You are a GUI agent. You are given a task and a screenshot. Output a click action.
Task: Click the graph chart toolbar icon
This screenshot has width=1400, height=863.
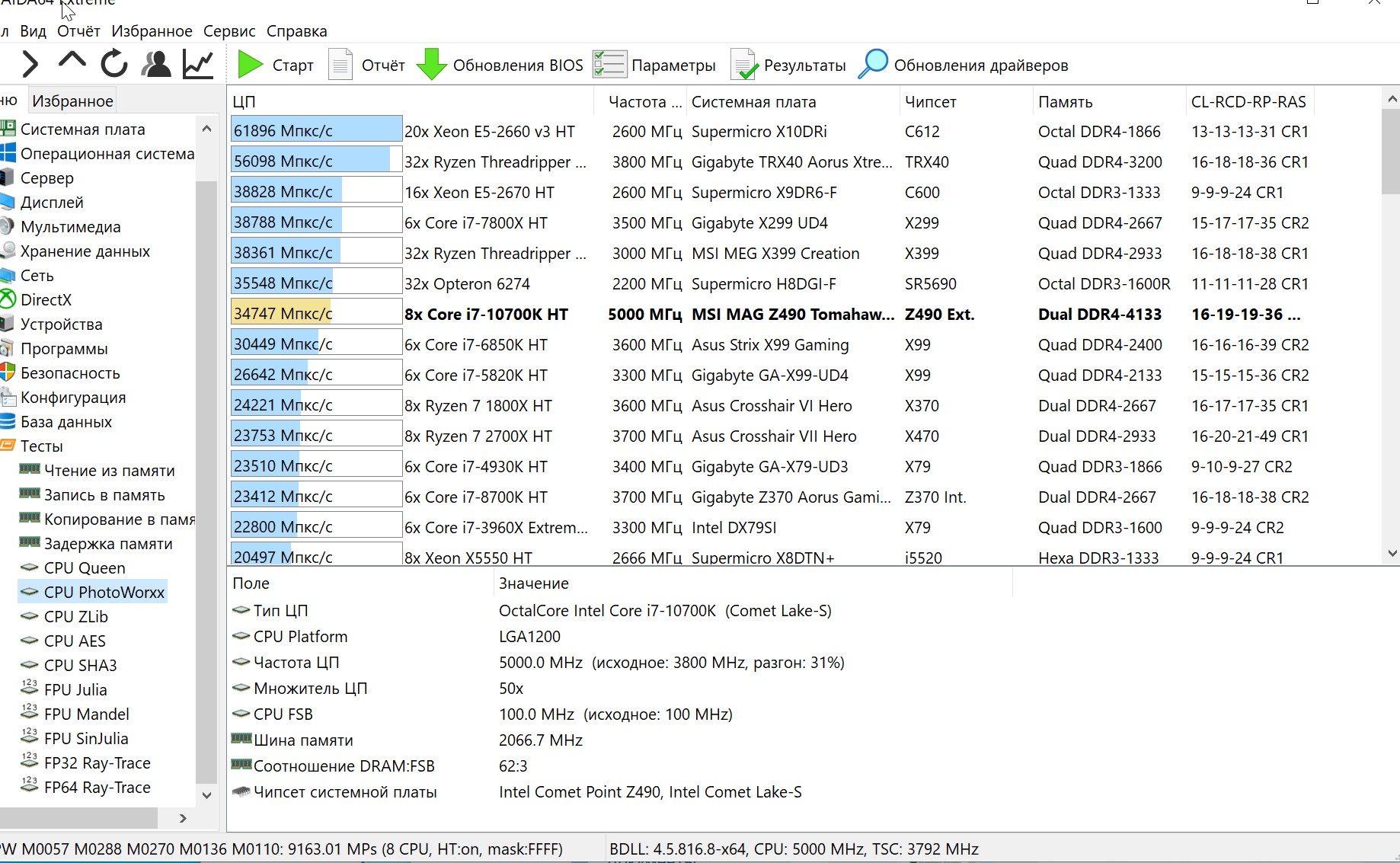click(x=198, y=64)
